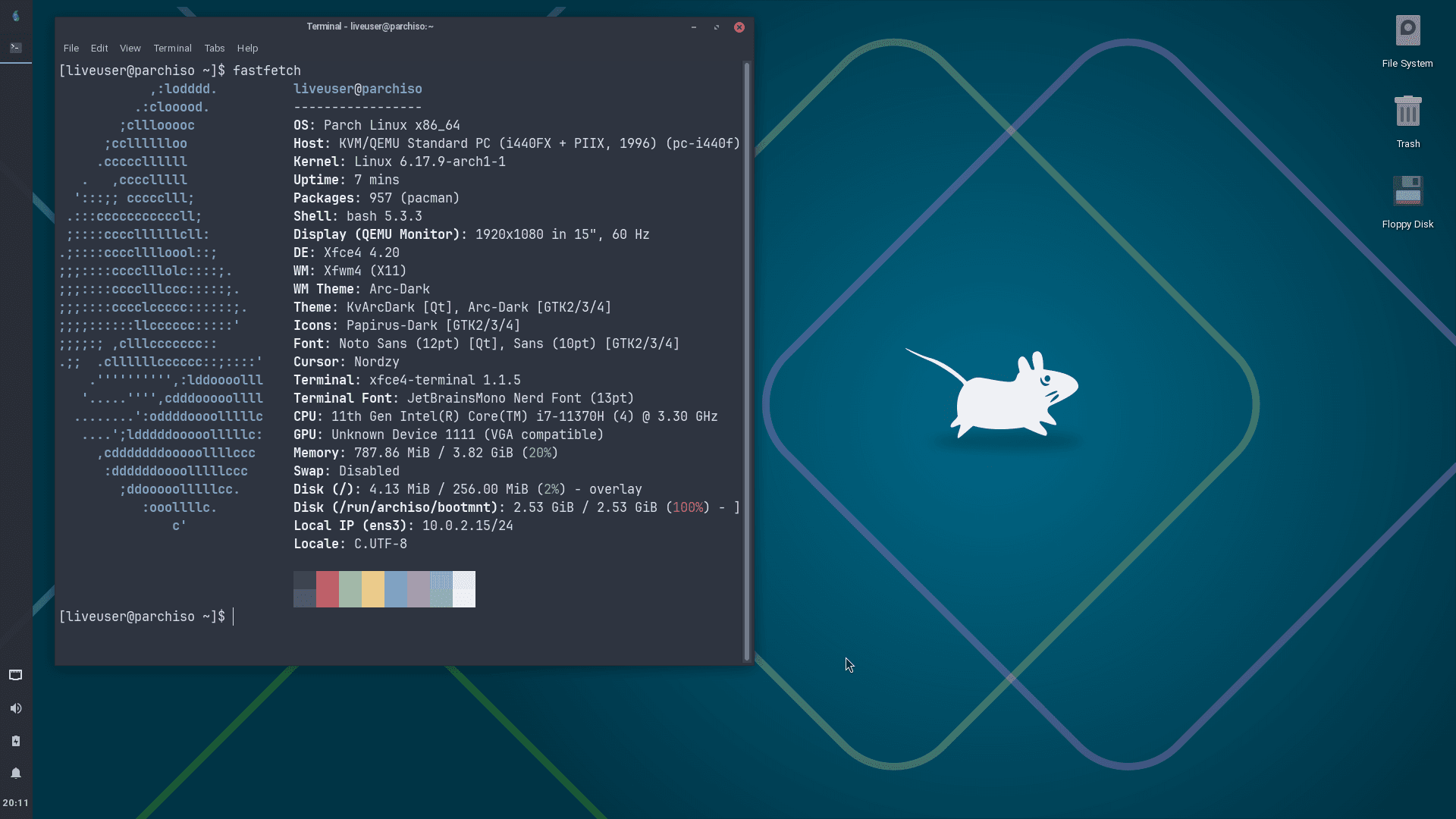The image size is (1456, 819).
Task: Open the File menu
Action: [71, 48]
